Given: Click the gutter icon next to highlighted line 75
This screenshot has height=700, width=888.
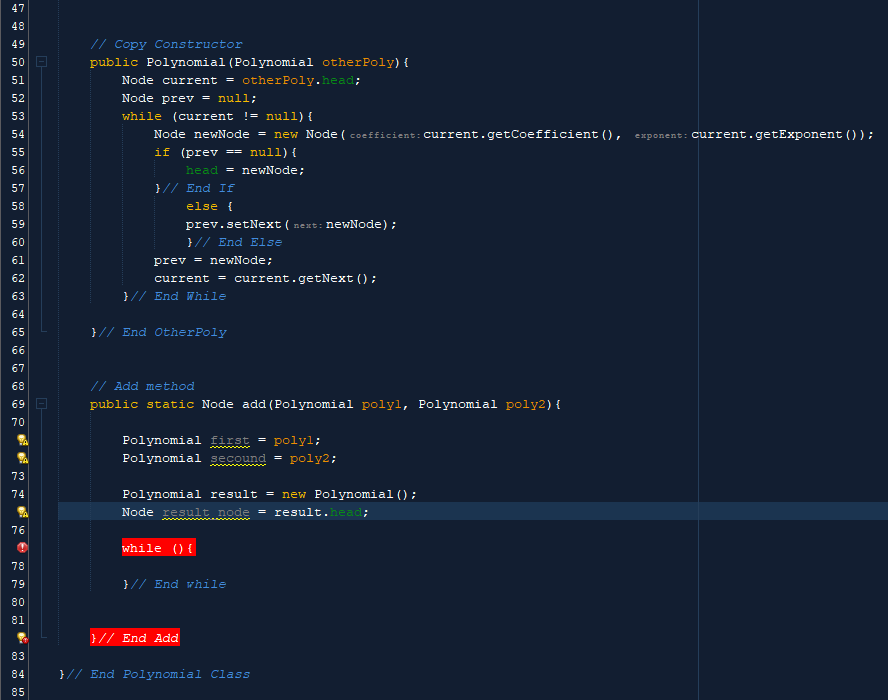Looking at the screenshot, I should (22, 511).
